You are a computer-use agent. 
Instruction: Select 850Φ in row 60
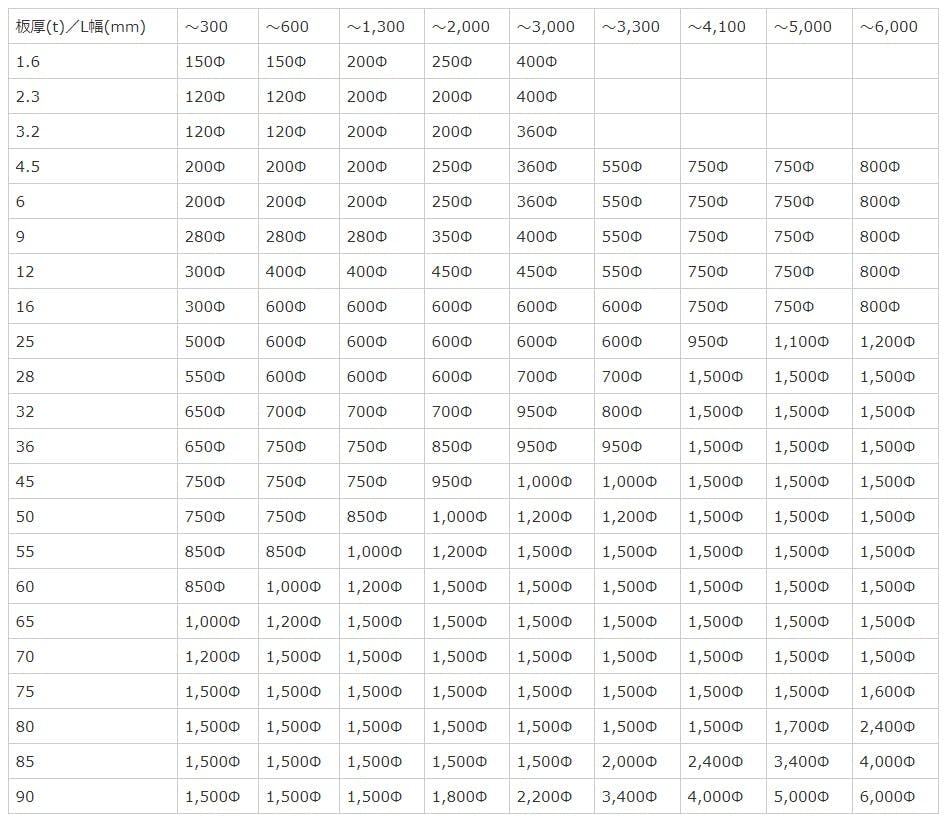click(x=205, y=586)
